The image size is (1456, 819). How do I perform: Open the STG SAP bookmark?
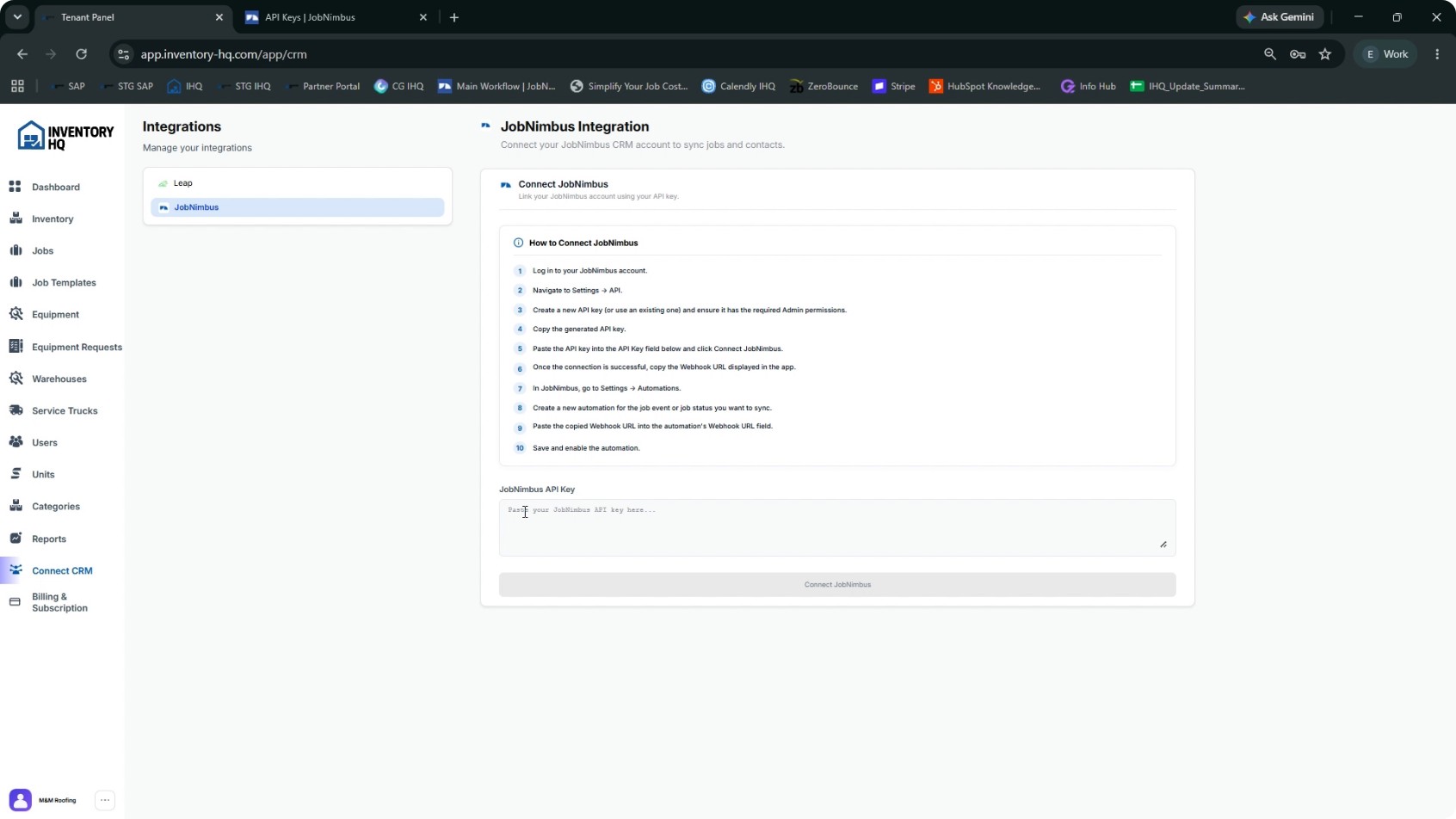(126, 86)
